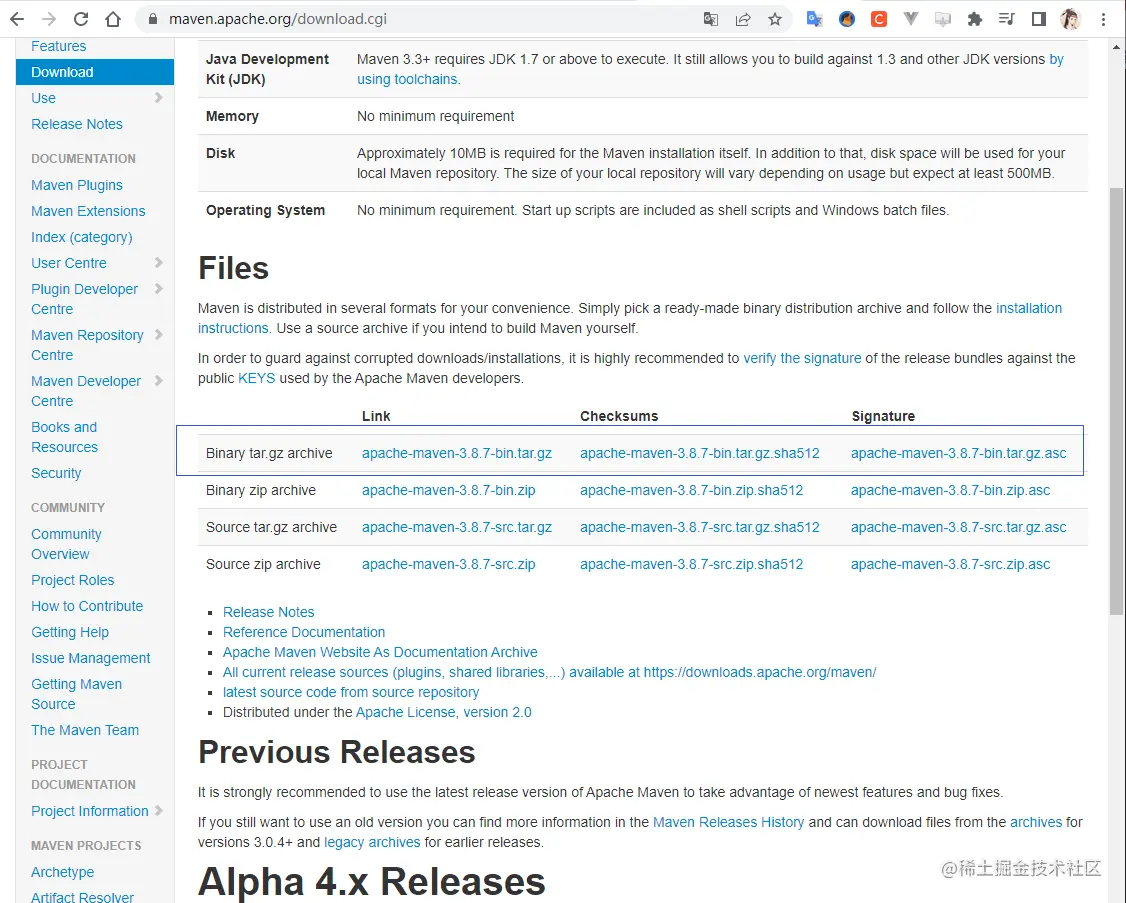Open Apache License, version 2.0 link

[x=444, y=713]
